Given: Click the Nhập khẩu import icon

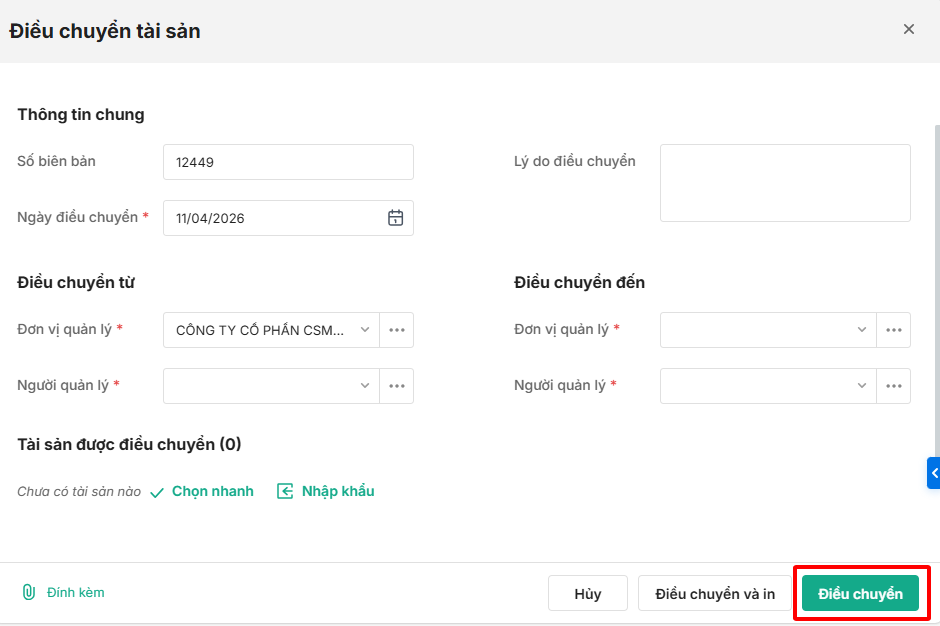Looking at the screenshot, I should 285,491.
